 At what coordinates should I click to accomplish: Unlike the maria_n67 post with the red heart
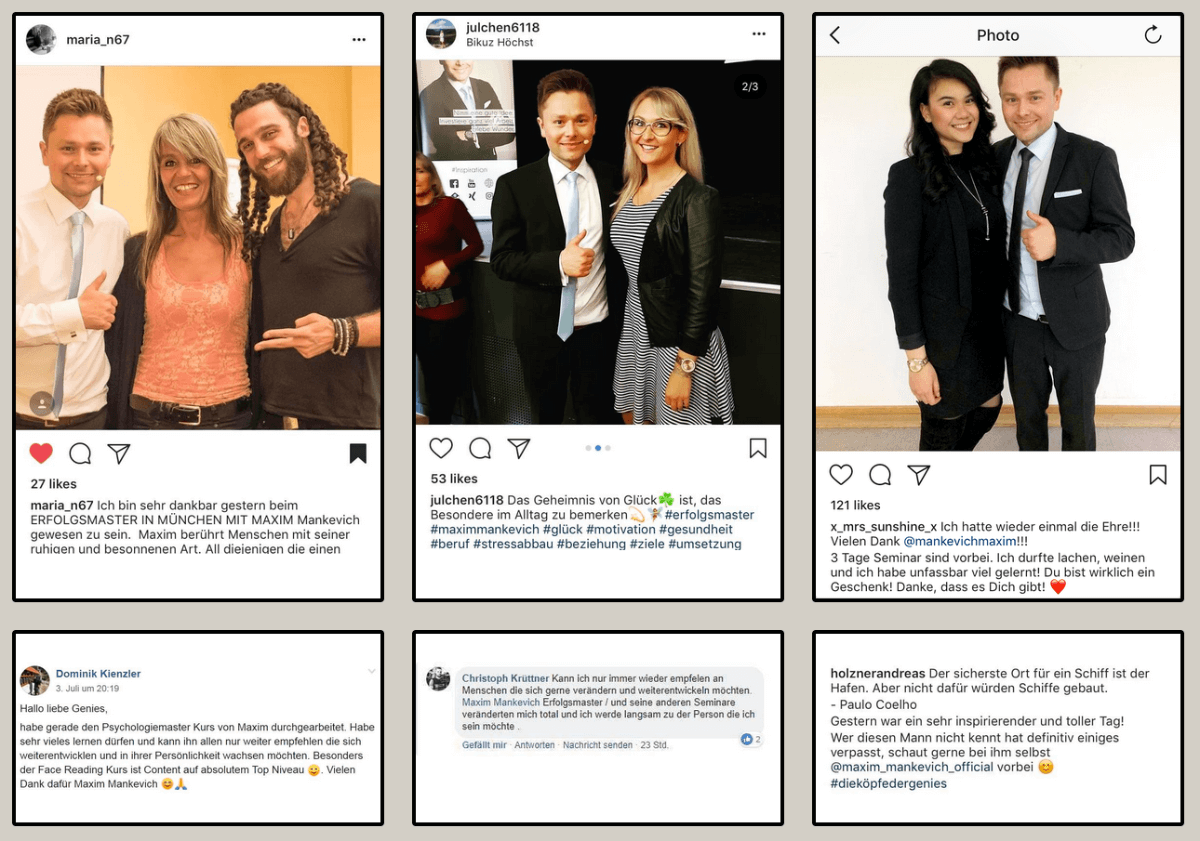[41, 454]
